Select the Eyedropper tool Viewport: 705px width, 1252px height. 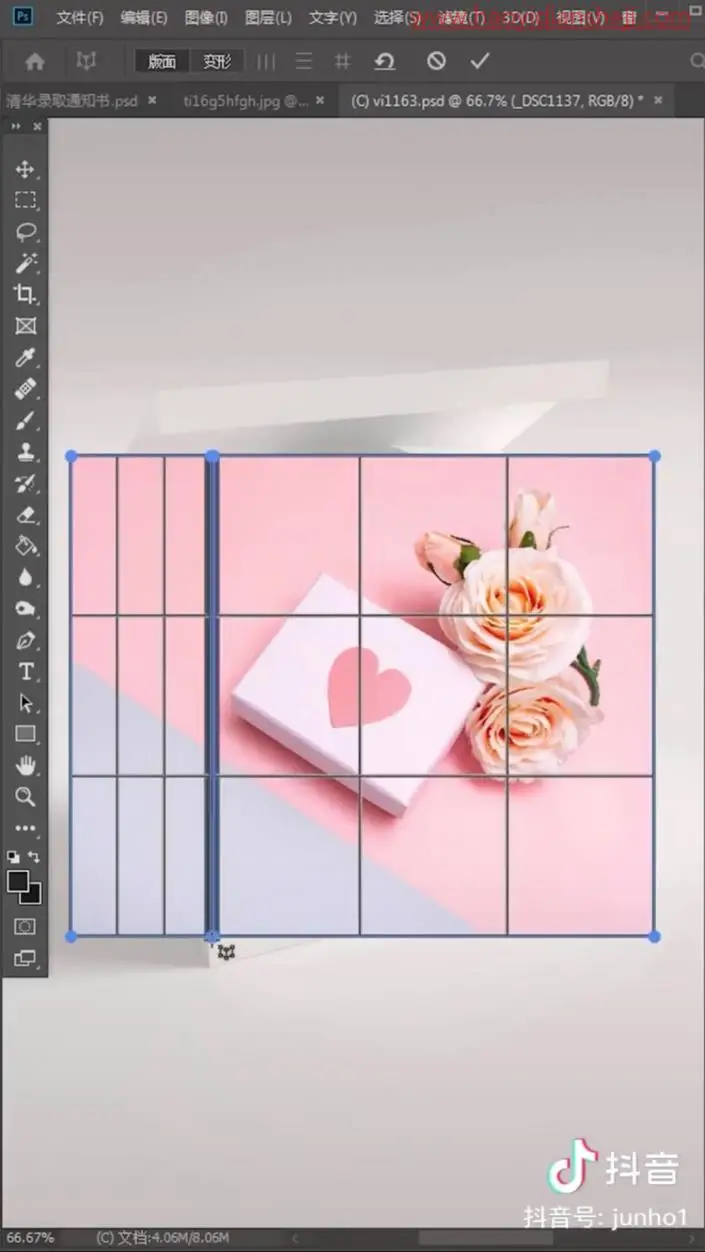25,357
